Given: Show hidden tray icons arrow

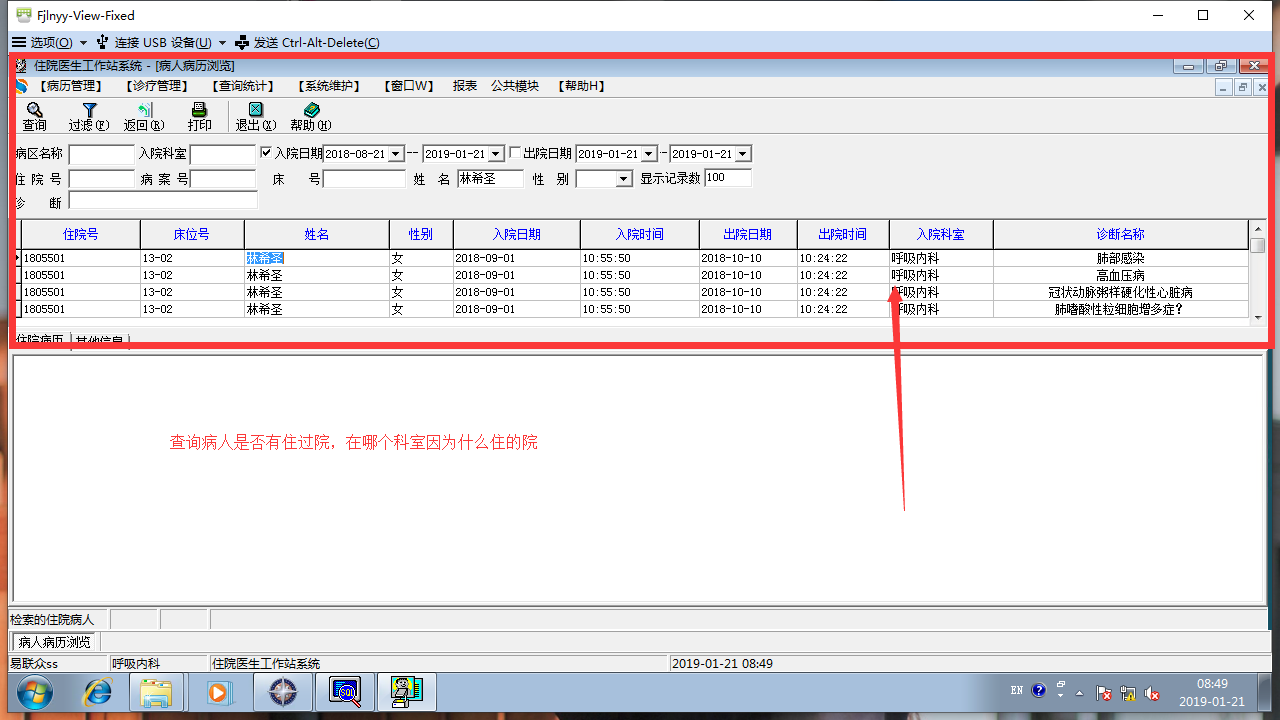Looking at the screenshot, I should coord(1079,692).
